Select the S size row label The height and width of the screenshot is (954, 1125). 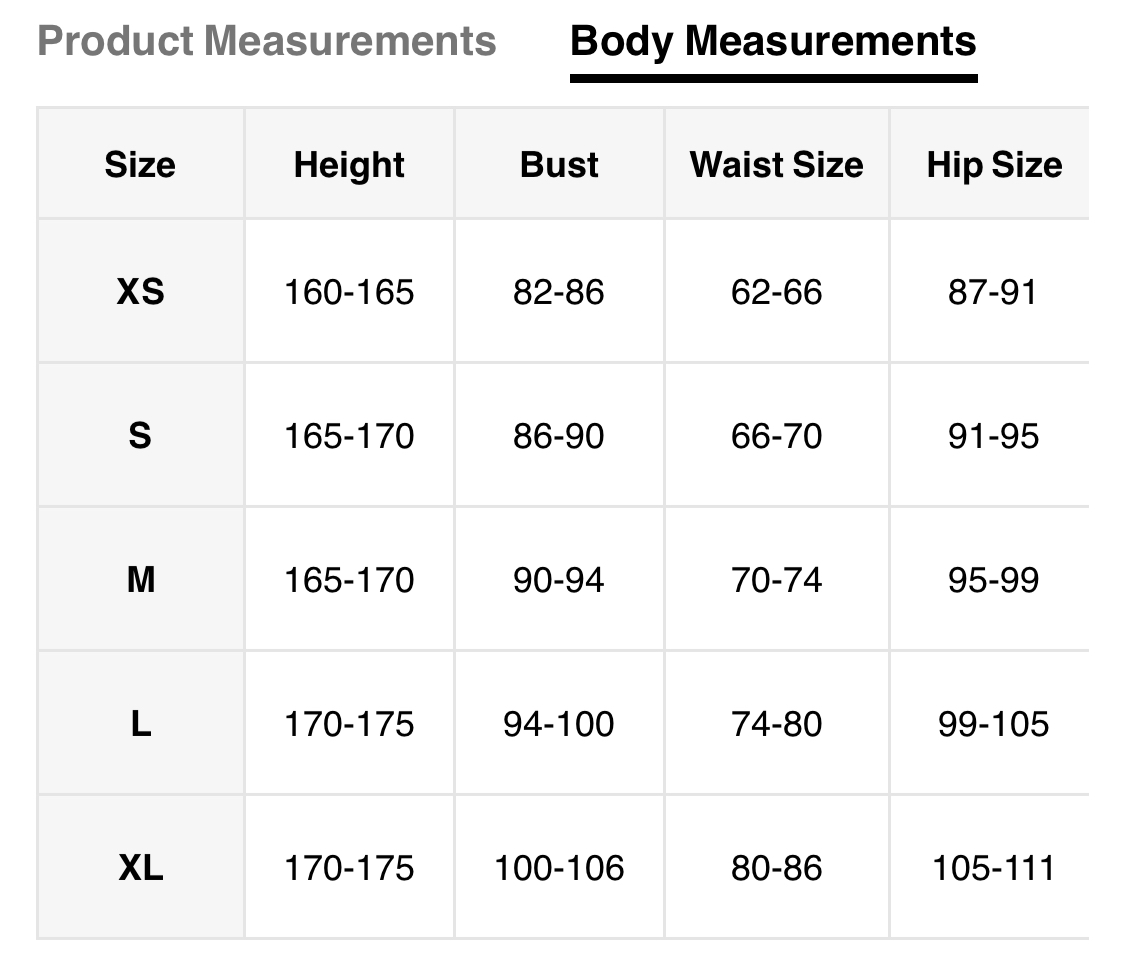pos(140,436)
